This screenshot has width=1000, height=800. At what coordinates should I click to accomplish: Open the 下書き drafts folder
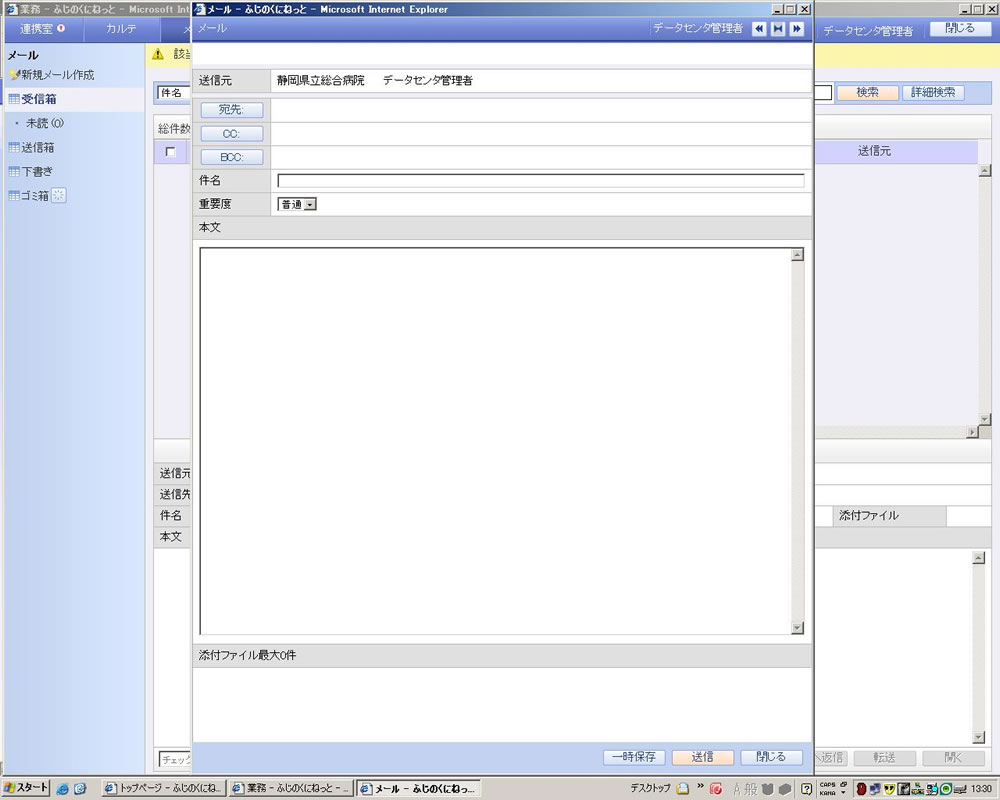37,172
